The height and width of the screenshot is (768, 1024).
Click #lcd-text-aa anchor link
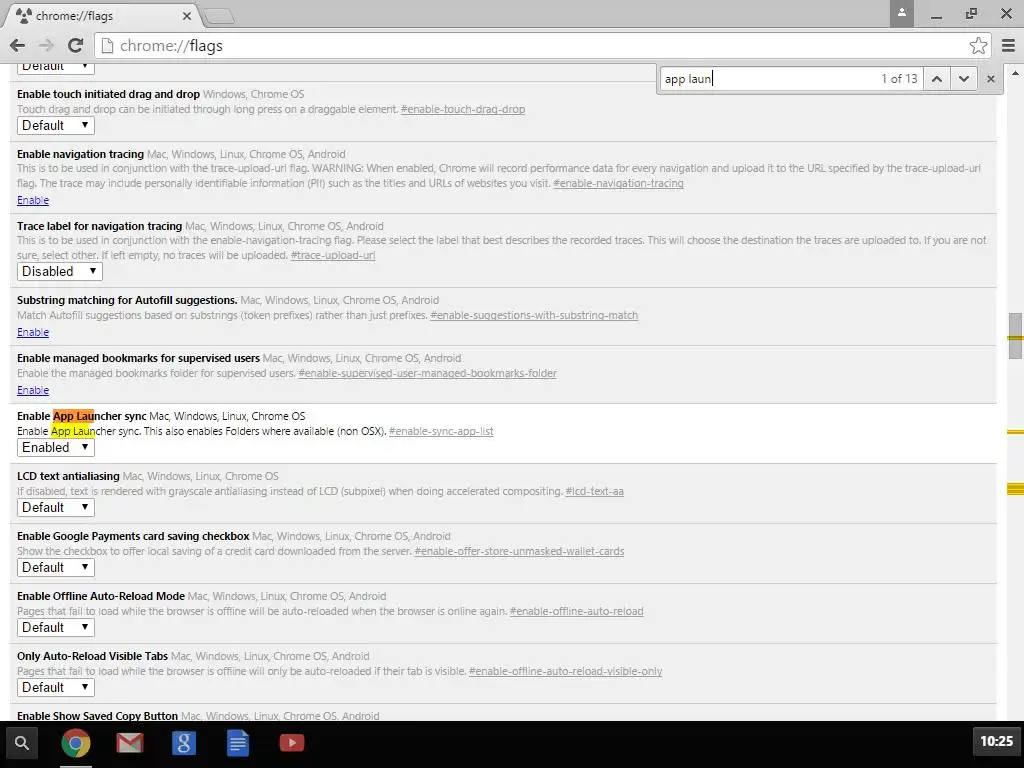595,492
